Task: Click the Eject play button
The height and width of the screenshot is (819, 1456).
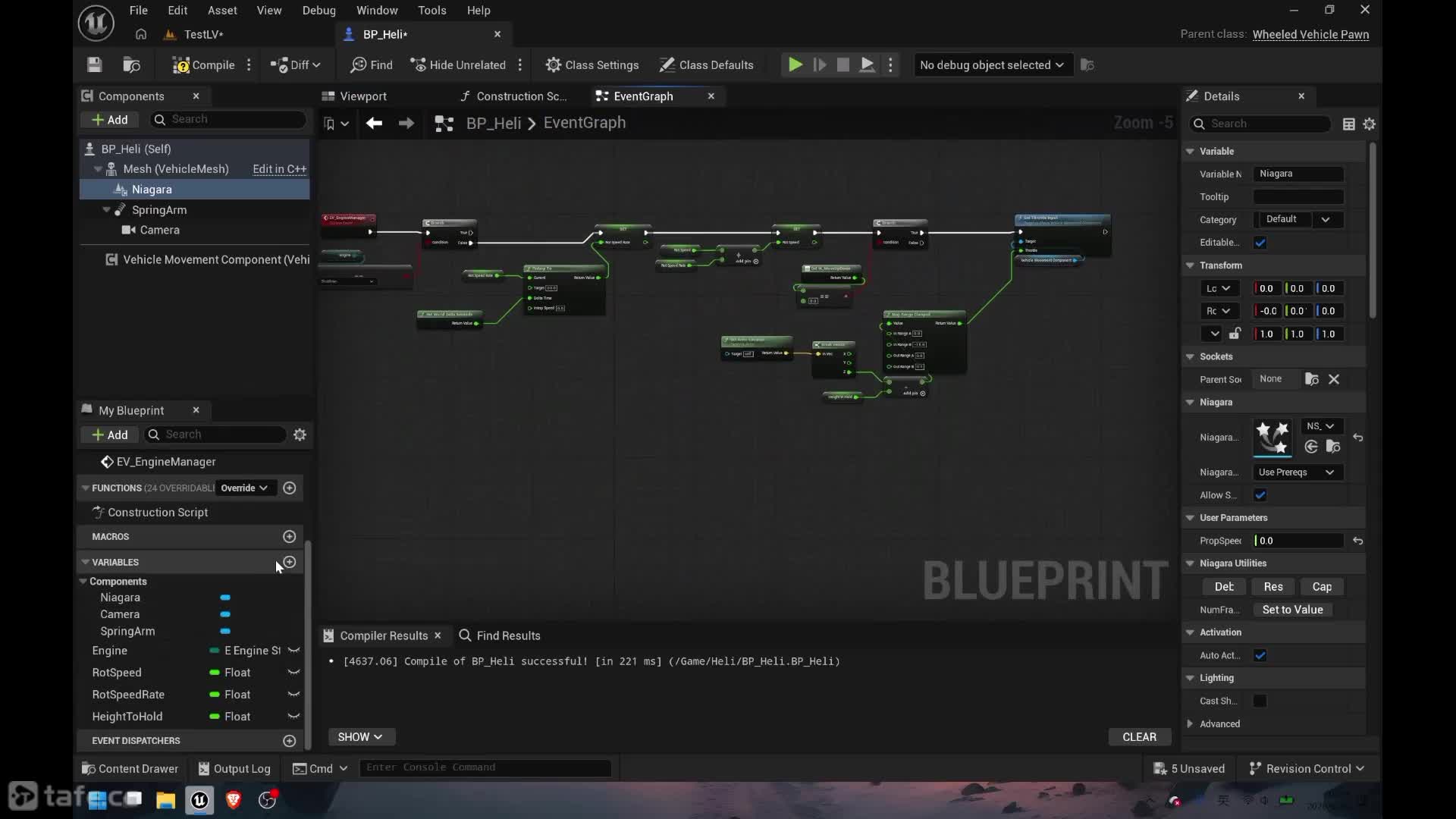Action: [x=867, y=65]
